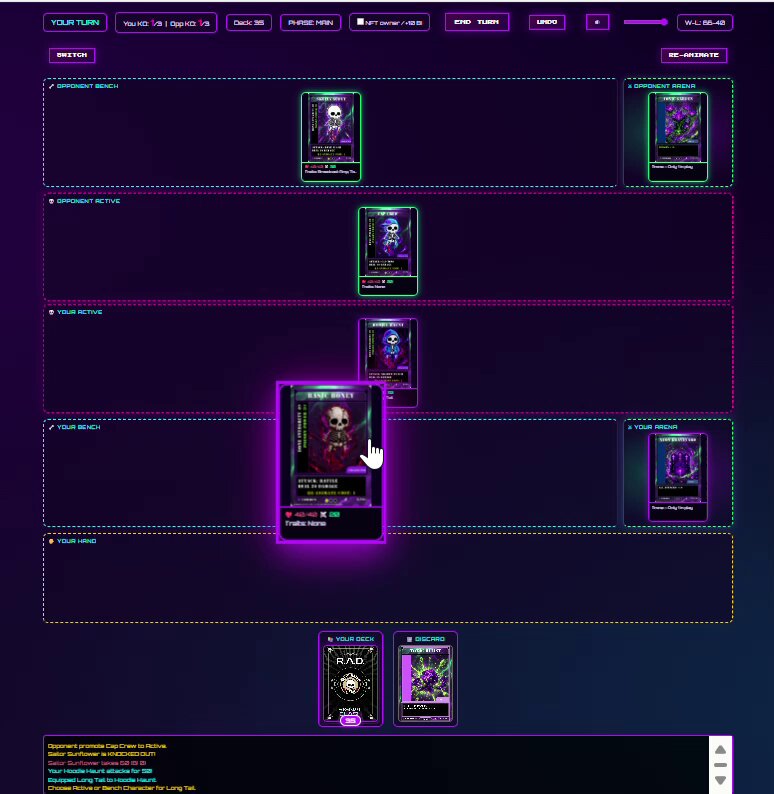This screenshot has width=774, height=794.
Task: Click the OPPONENT ACTIVE label
Action: tap(88, 201)
